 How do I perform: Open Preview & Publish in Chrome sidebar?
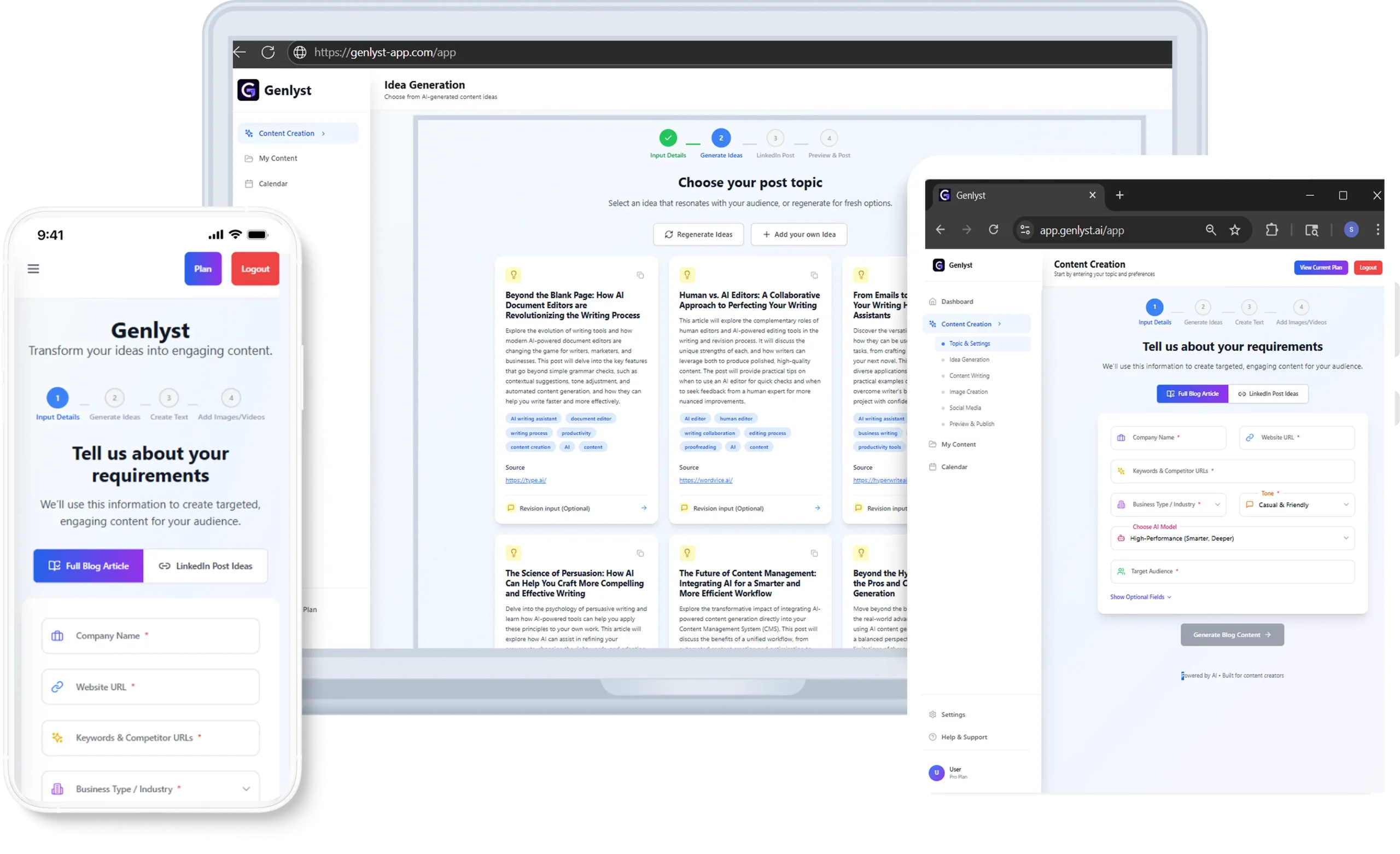(x=972, y=423)
